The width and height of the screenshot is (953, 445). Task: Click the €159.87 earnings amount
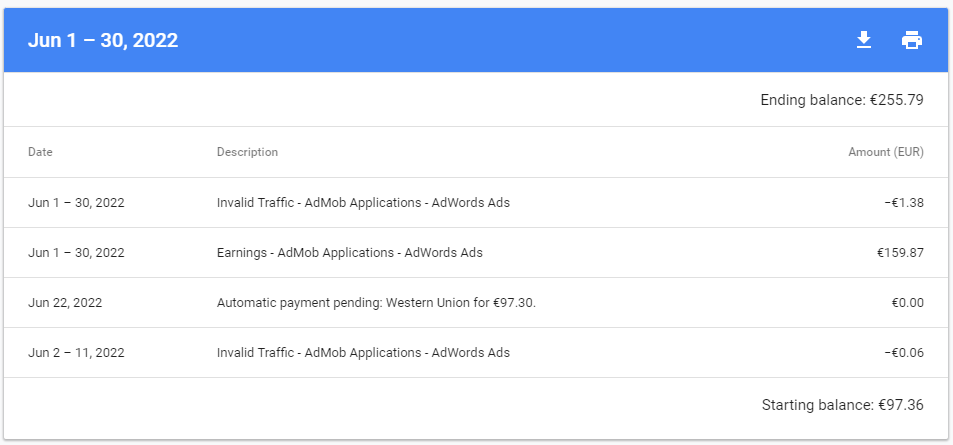click(x=900, y=253)
